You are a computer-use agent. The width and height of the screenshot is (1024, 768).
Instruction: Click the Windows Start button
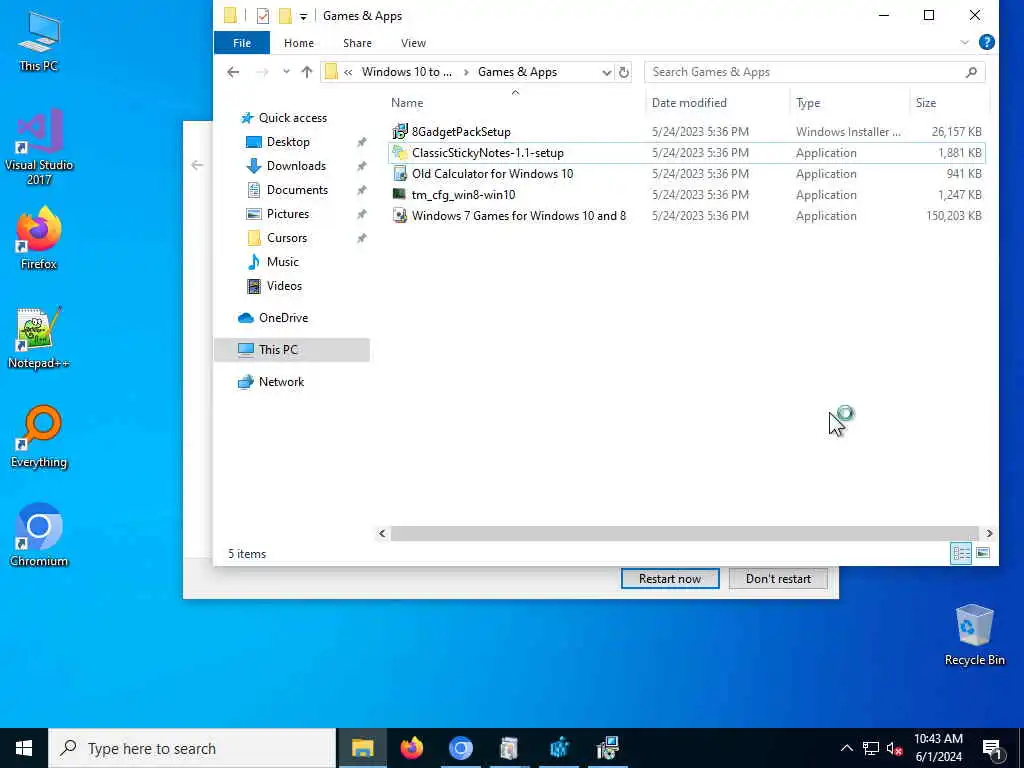(24, 748)
